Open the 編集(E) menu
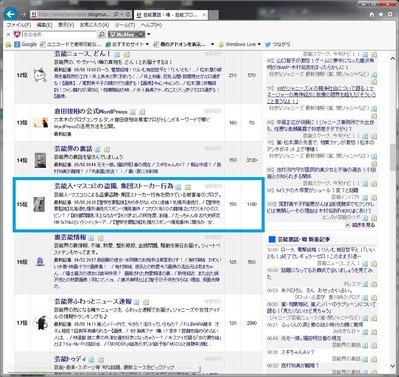Image resolution: width=399 pixels, height=377 pixels. (44, 25)
